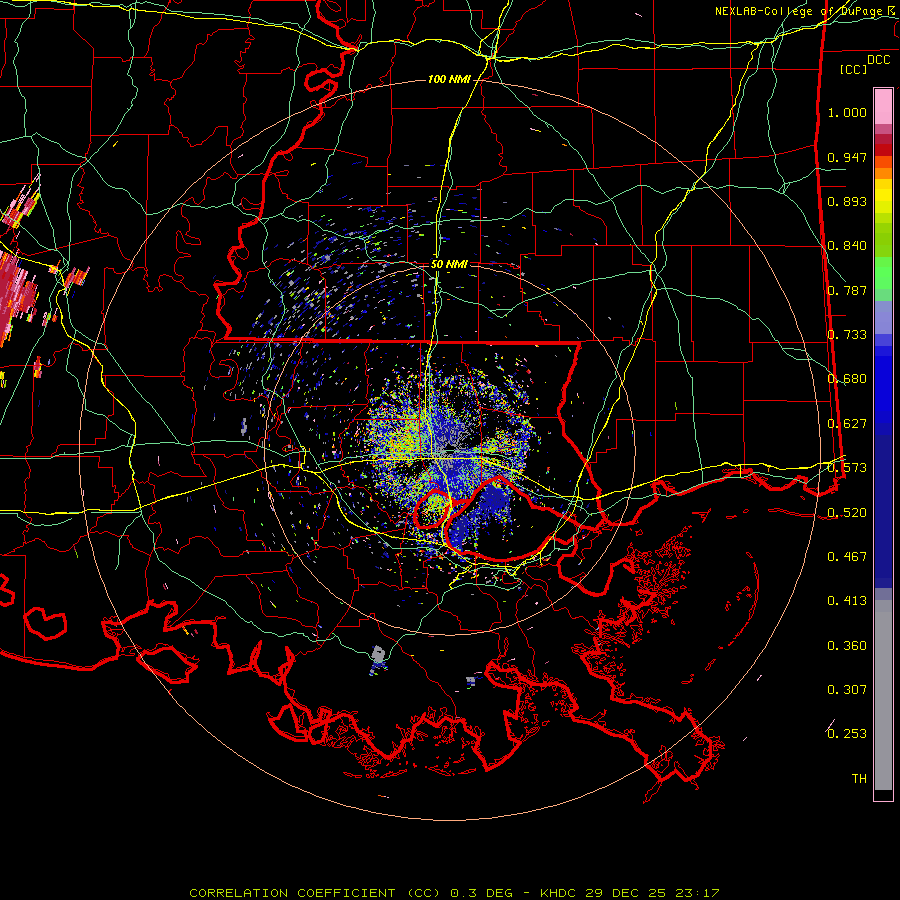
Task: Click the DCC label above color scale
Action: 879,60
